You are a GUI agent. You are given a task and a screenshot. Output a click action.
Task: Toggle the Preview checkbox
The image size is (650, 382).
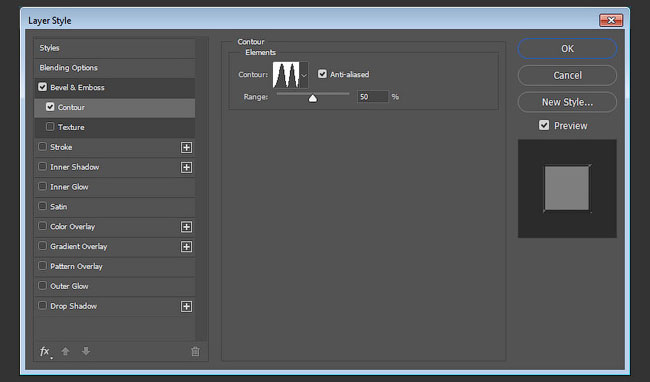coord(544,125)
